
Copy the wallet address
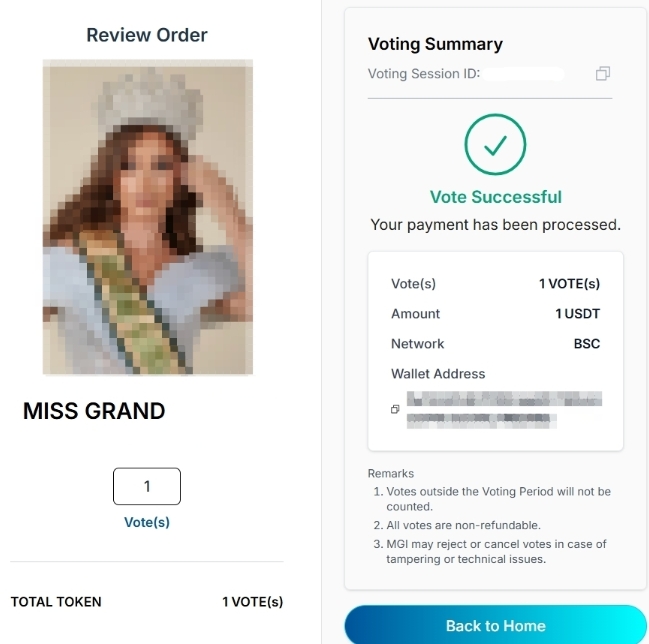(x=395, y=409)
